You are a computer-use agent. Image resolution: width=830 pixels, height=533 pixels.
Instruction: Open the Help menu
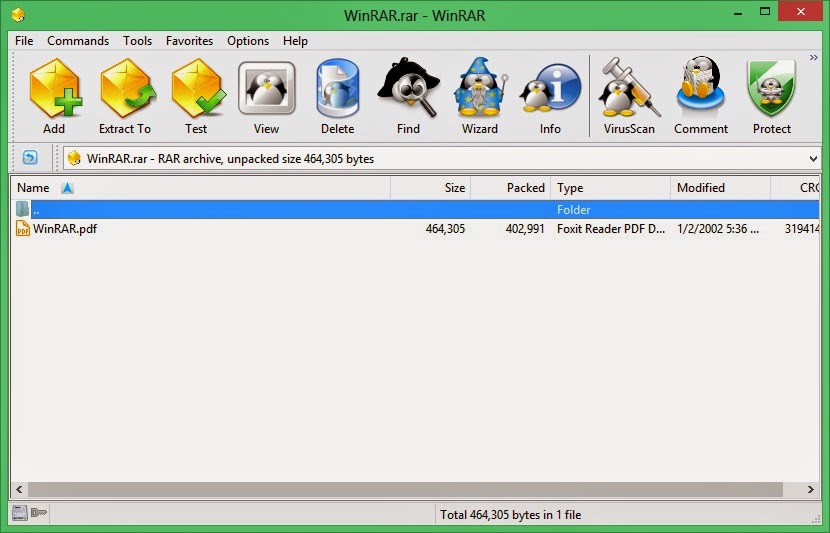pyautogui.click(x=295, y=41)
